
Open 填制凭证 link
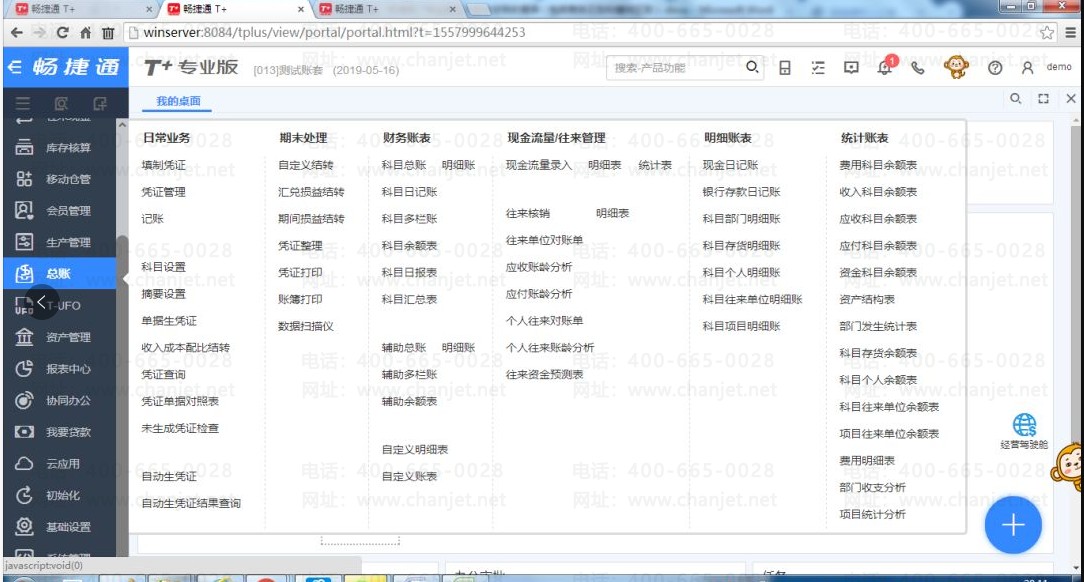coord(163,165)
